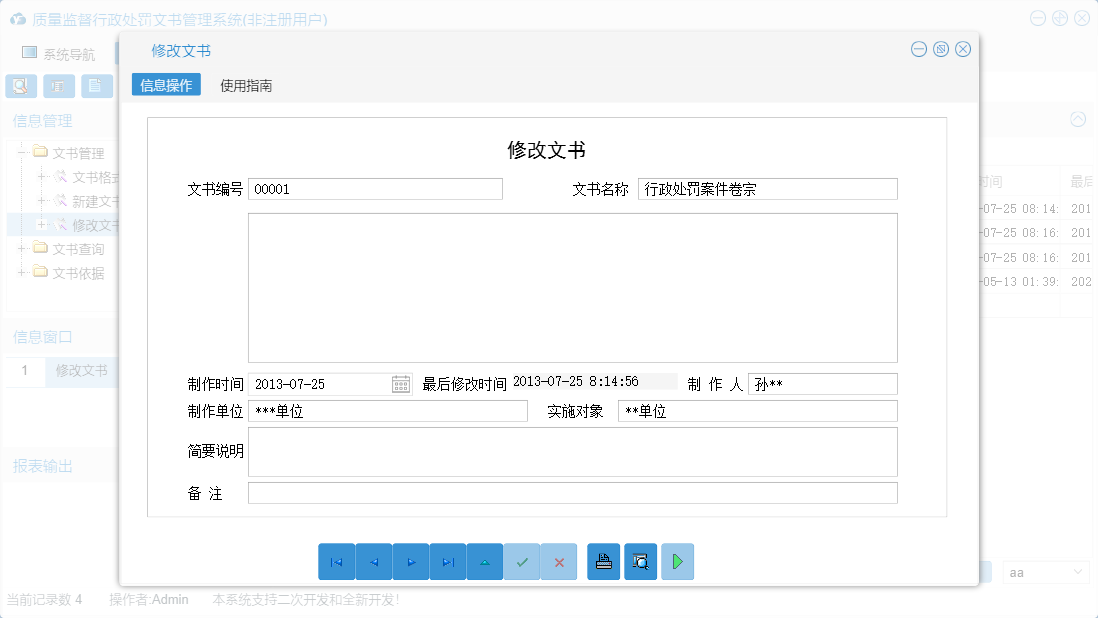
Task: Collapse the 文书管理 folder
Action: click(23, 153)
